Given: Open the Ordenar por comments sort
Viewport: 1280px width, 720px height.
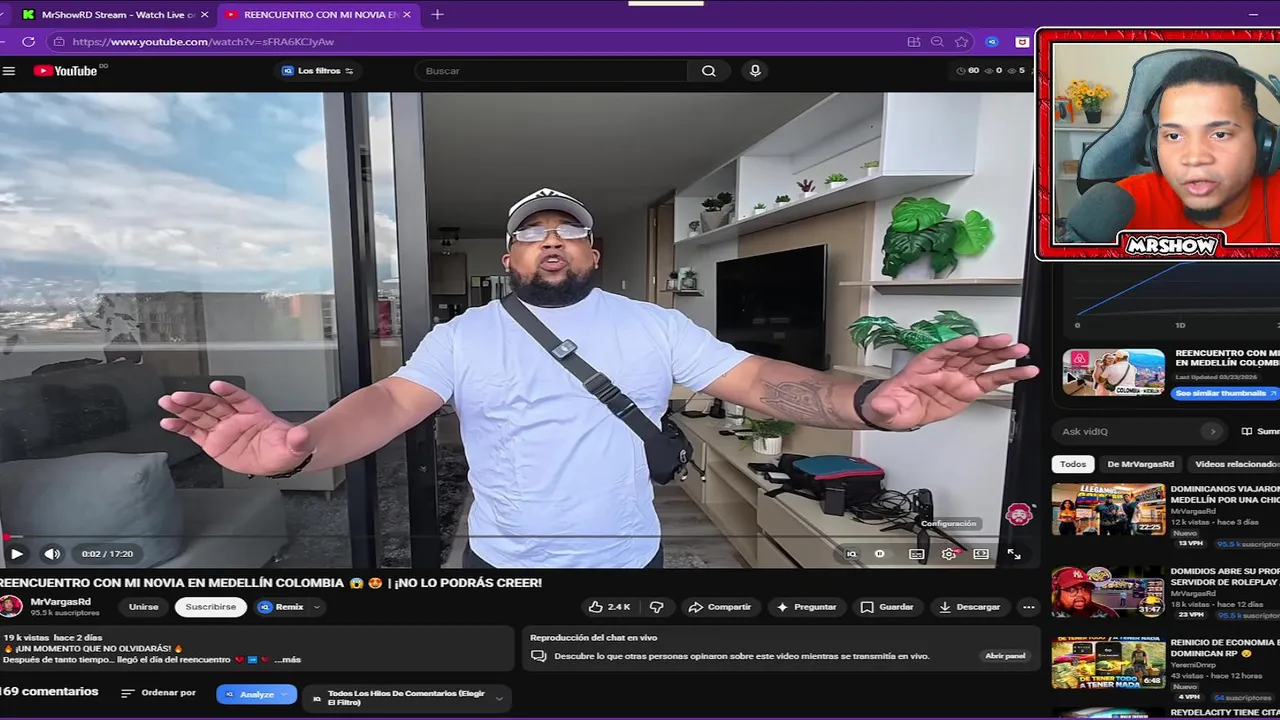Looking at the screenshot, I should (158, 693).
